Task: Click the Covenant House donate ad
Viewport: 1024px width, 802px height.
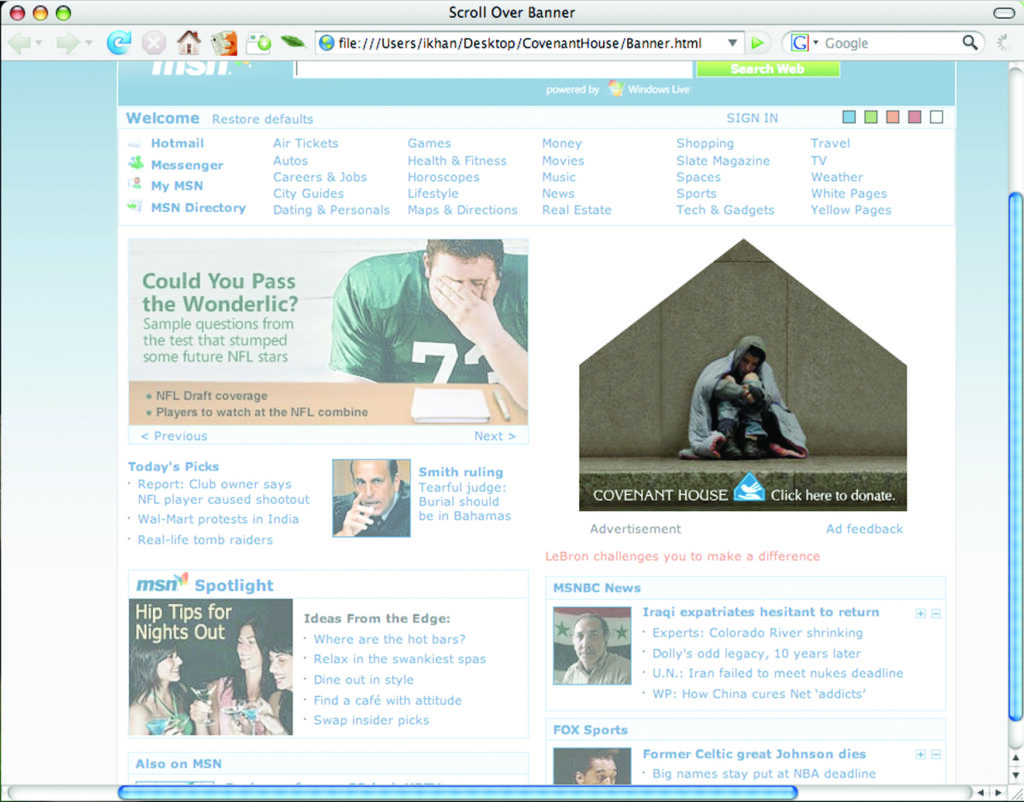Action: coord(743,375)
